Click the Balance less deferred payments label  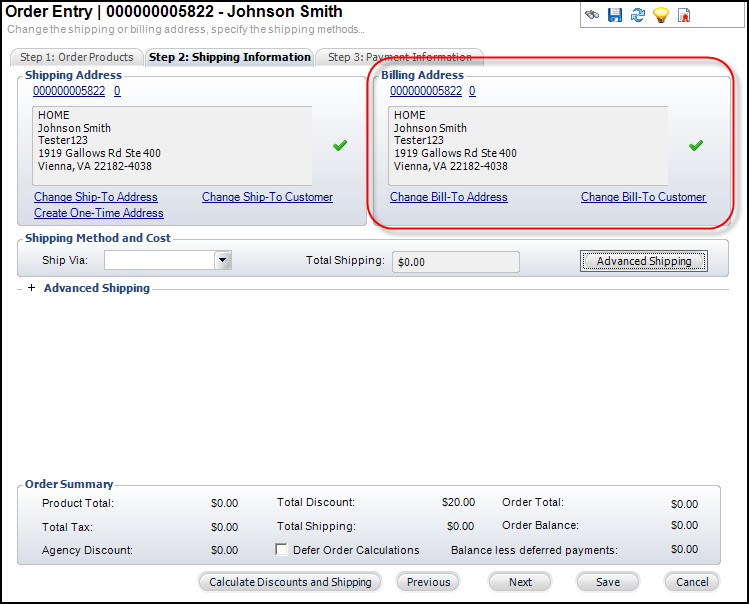coord(534,550)
